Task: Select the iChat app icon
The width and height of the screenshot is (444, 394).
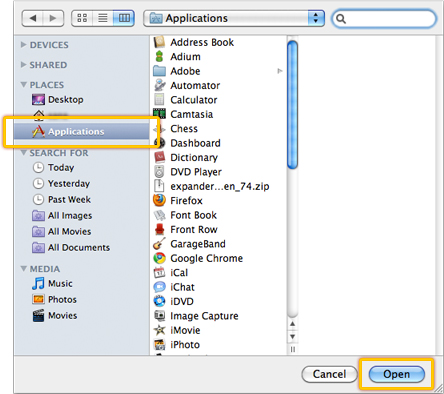Action: tap(159, 287)
